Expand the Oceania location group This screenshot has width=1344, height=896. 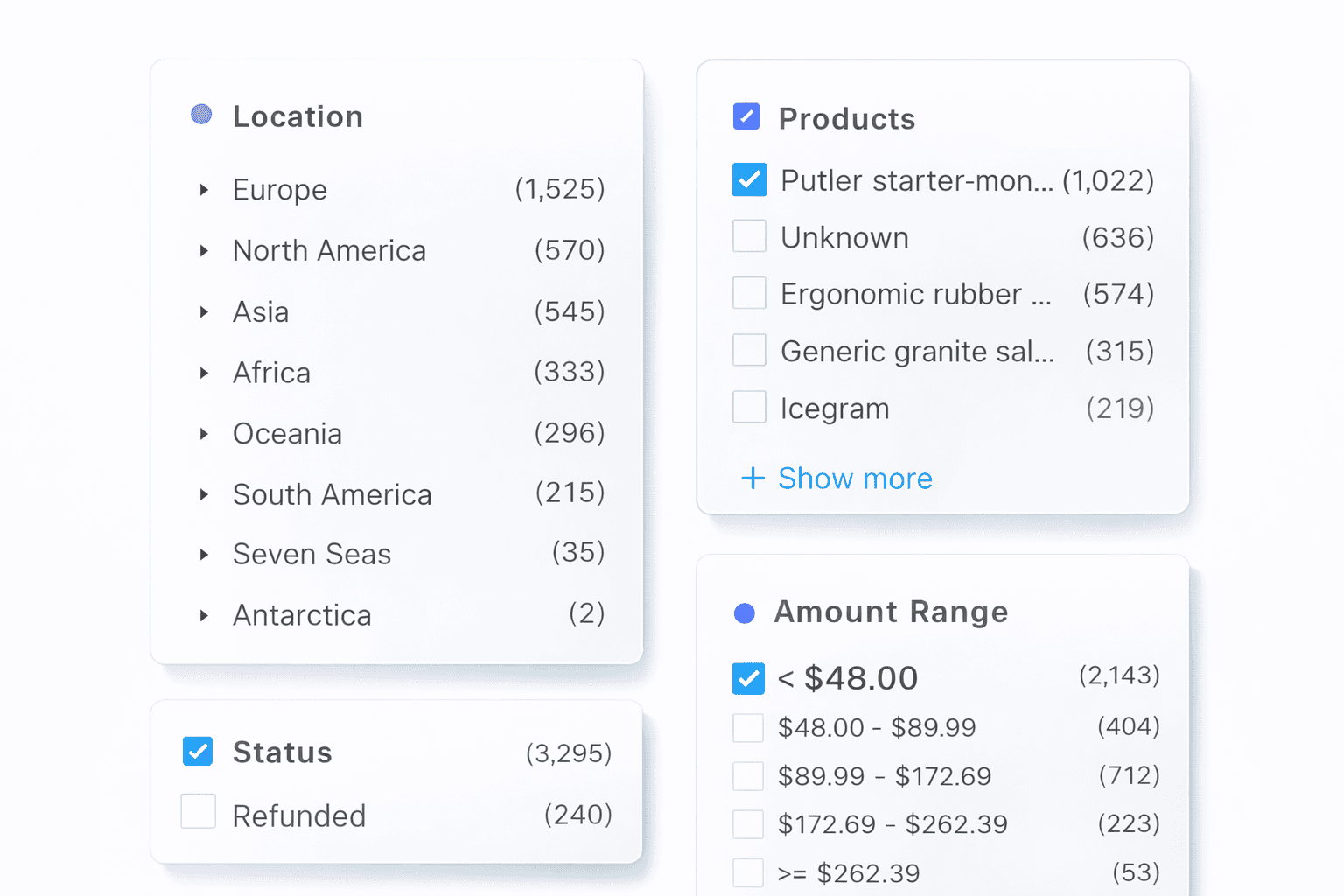(204, 433)
